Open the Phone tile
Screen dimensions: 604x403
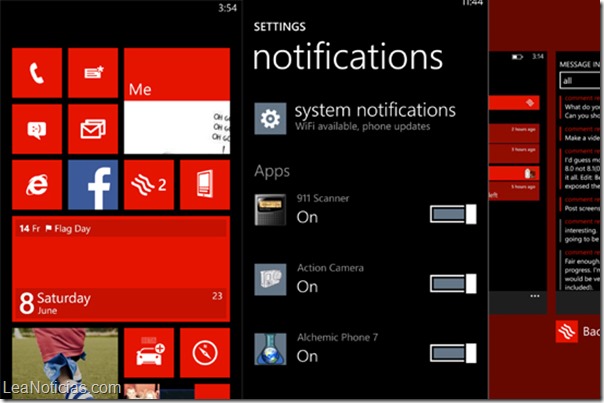37,73
